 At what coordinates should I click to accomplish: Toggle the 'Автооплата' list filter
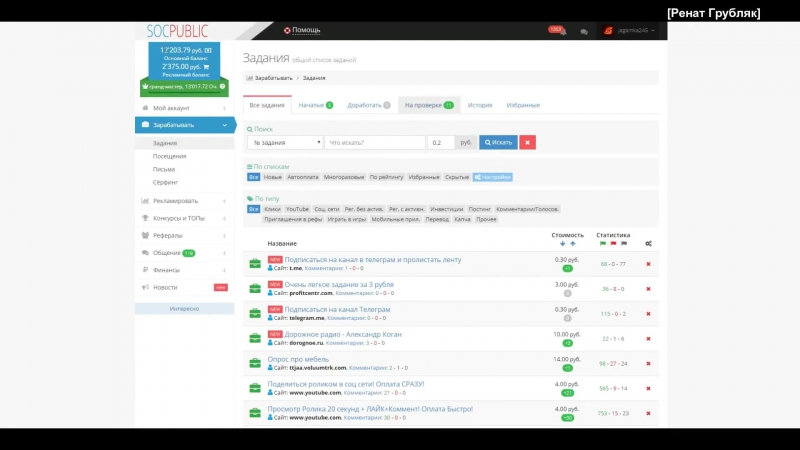(302, 177)
